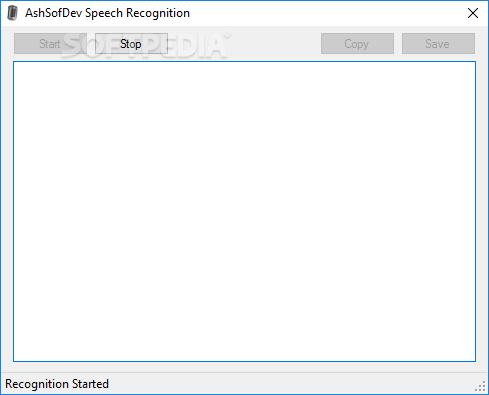Click the disabled Copy button
Viewport: 489px width, 395px height.
[357, 44]
